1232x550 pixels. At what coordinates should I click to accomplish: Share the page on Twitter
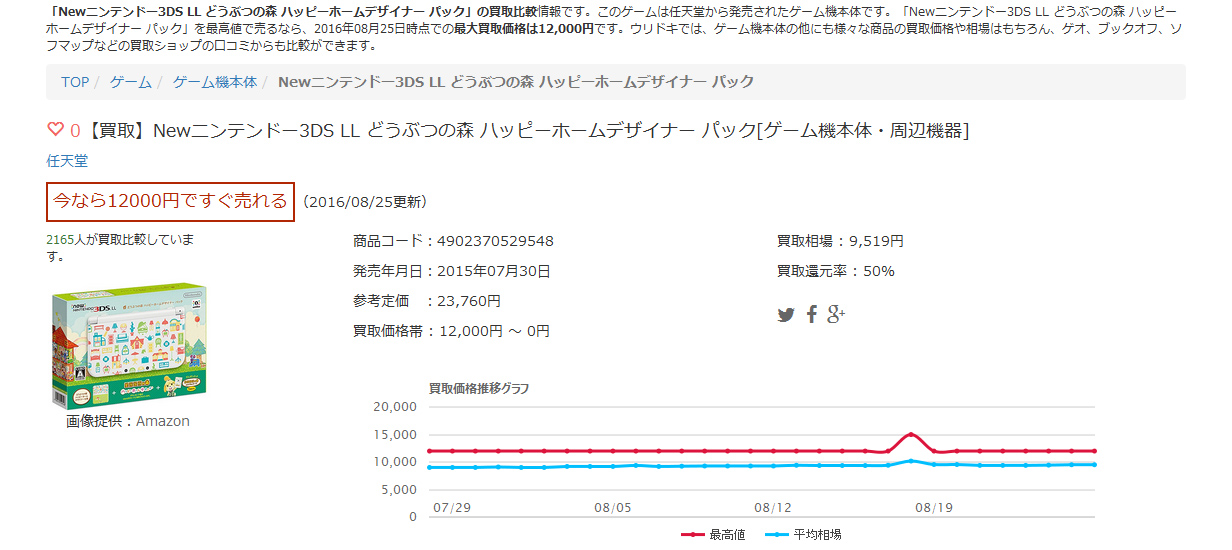[x=786, y=315]
